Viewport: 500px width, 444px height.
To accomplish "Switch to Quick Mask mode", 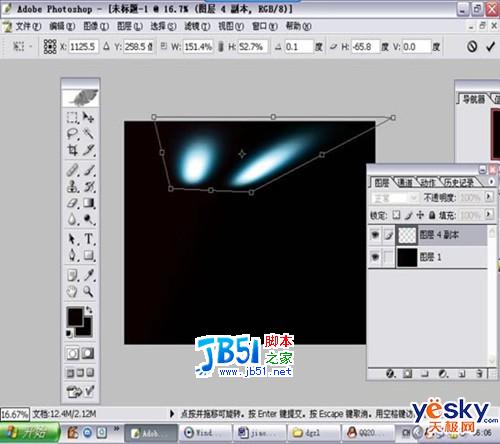I will coord(88,353).
